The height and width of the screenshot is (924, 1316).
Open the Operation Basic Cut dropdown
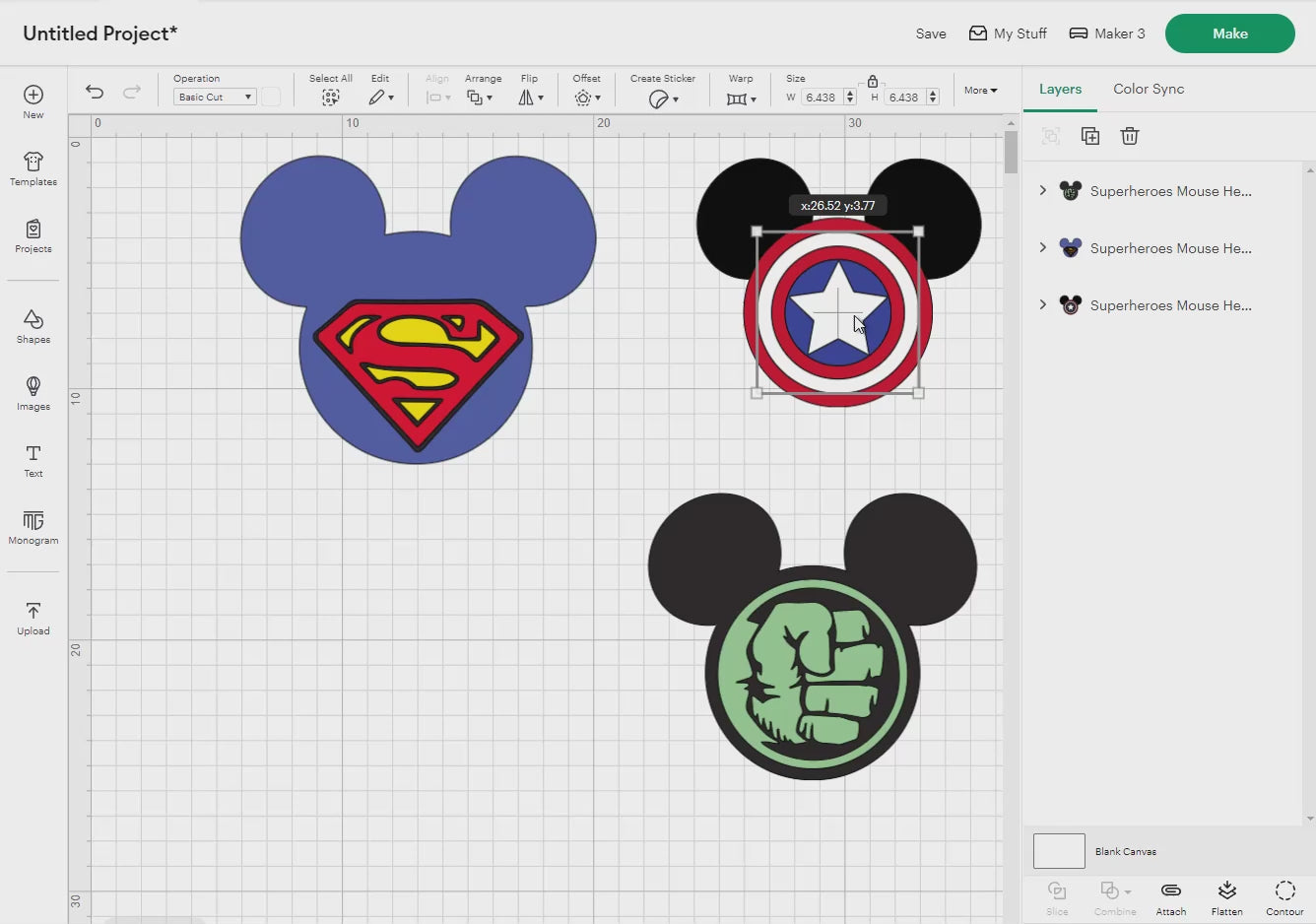[215, 97]
